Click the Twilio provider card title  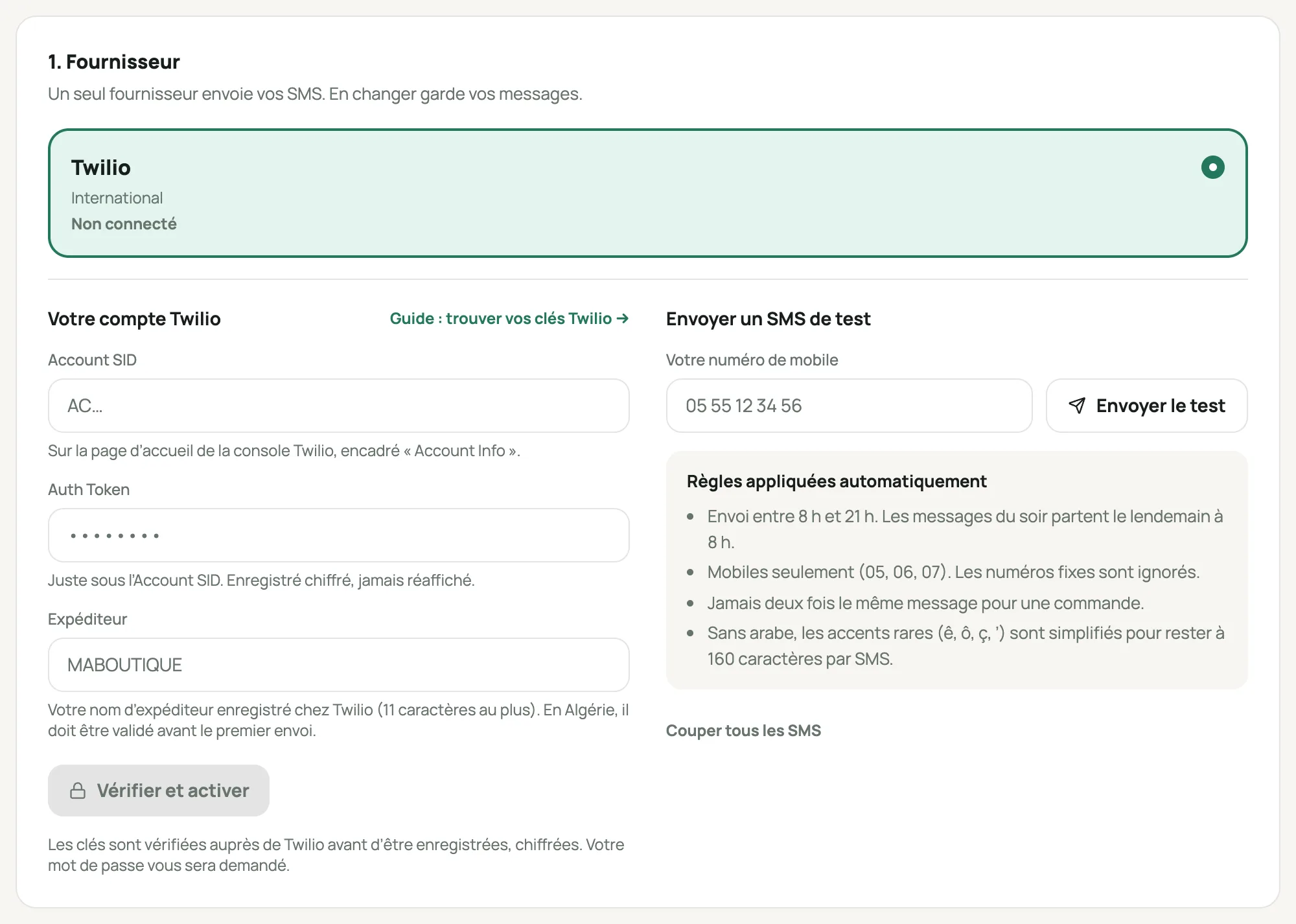pos(101,168)
